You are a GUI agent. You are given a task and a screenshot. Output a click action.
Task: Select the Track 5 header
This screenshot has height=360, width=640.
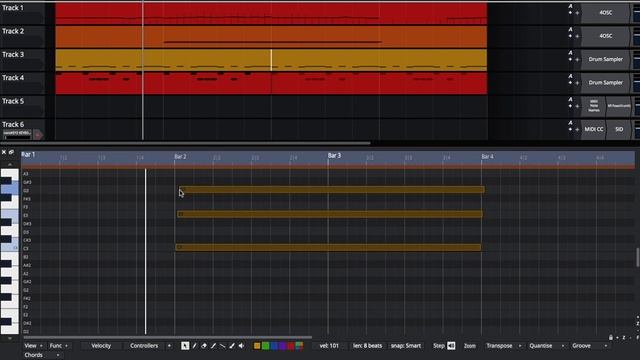22,106
